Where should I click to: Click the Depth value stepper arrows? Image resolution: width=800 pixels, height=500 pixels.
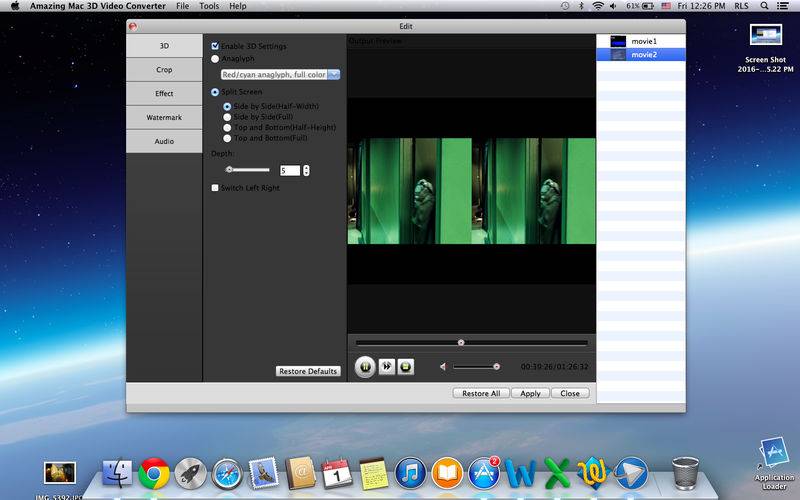pyautogui.click(x=306, y=170)
